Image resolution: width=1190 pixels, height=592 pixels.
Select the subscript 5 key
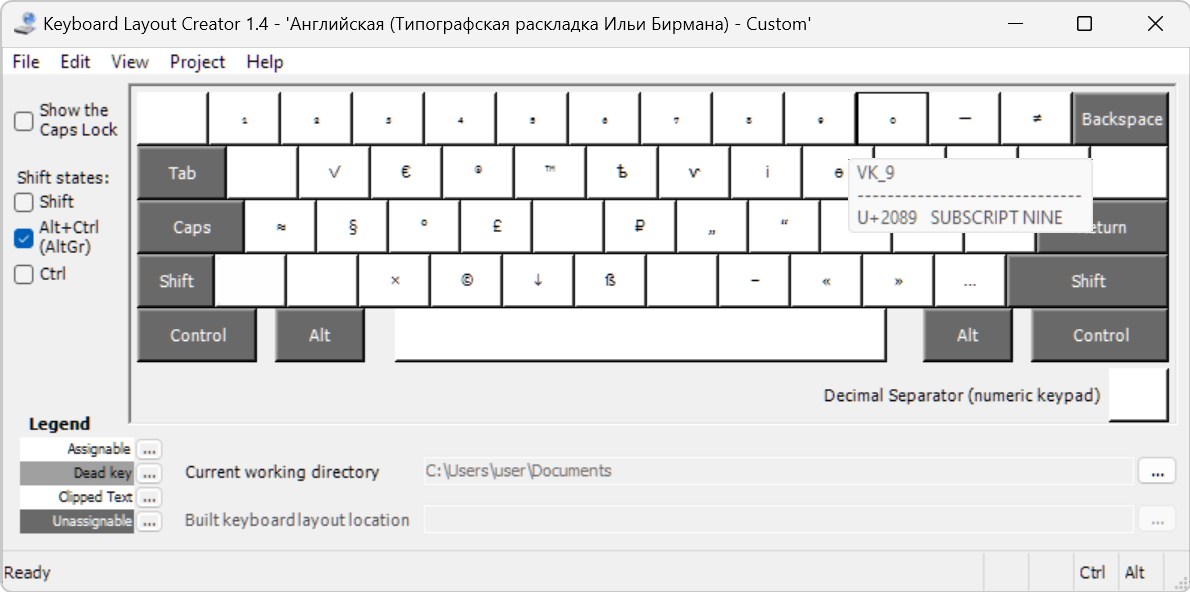[532, 119]
